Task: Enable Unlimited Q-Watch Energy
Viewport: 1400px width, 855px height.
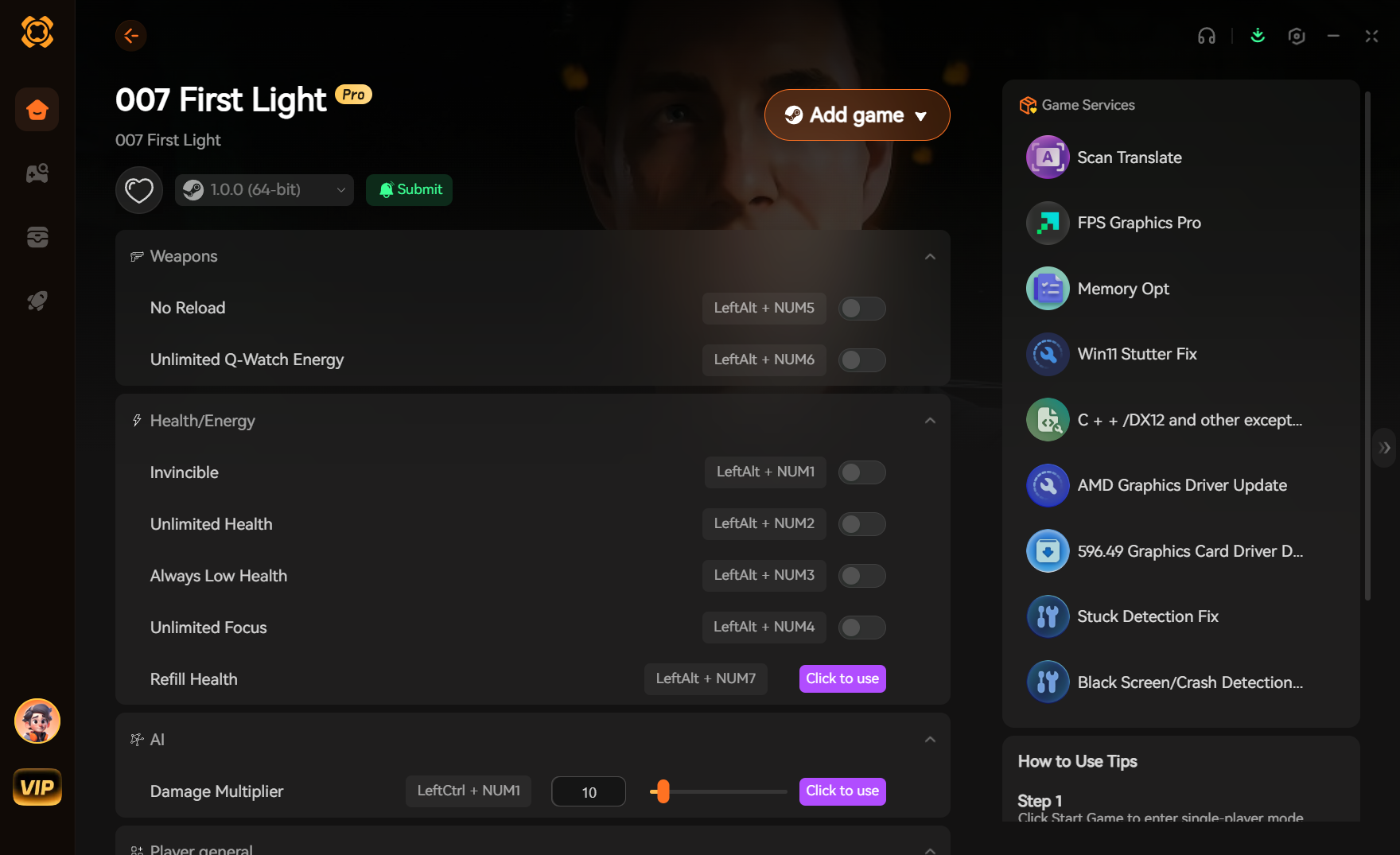Action: (x=862, y=360)
